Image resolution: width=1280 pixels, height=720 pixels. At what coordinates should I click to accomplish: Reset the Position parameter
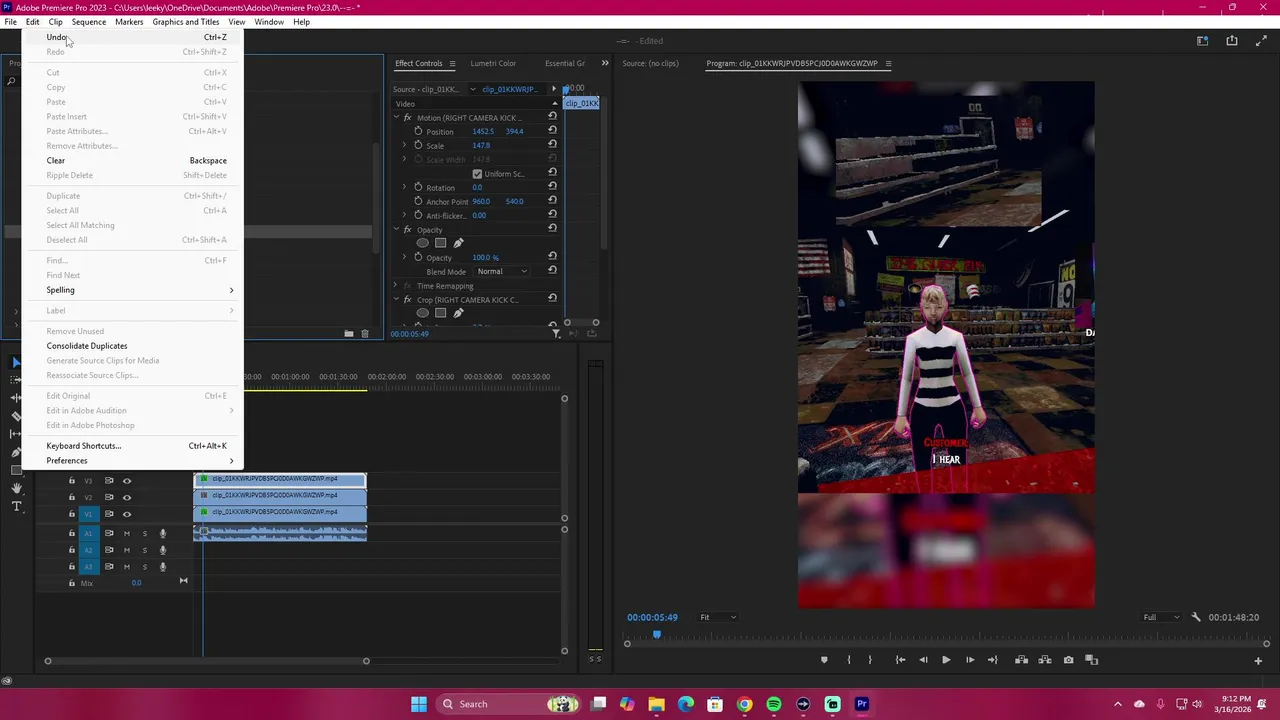tap(552, 131)
